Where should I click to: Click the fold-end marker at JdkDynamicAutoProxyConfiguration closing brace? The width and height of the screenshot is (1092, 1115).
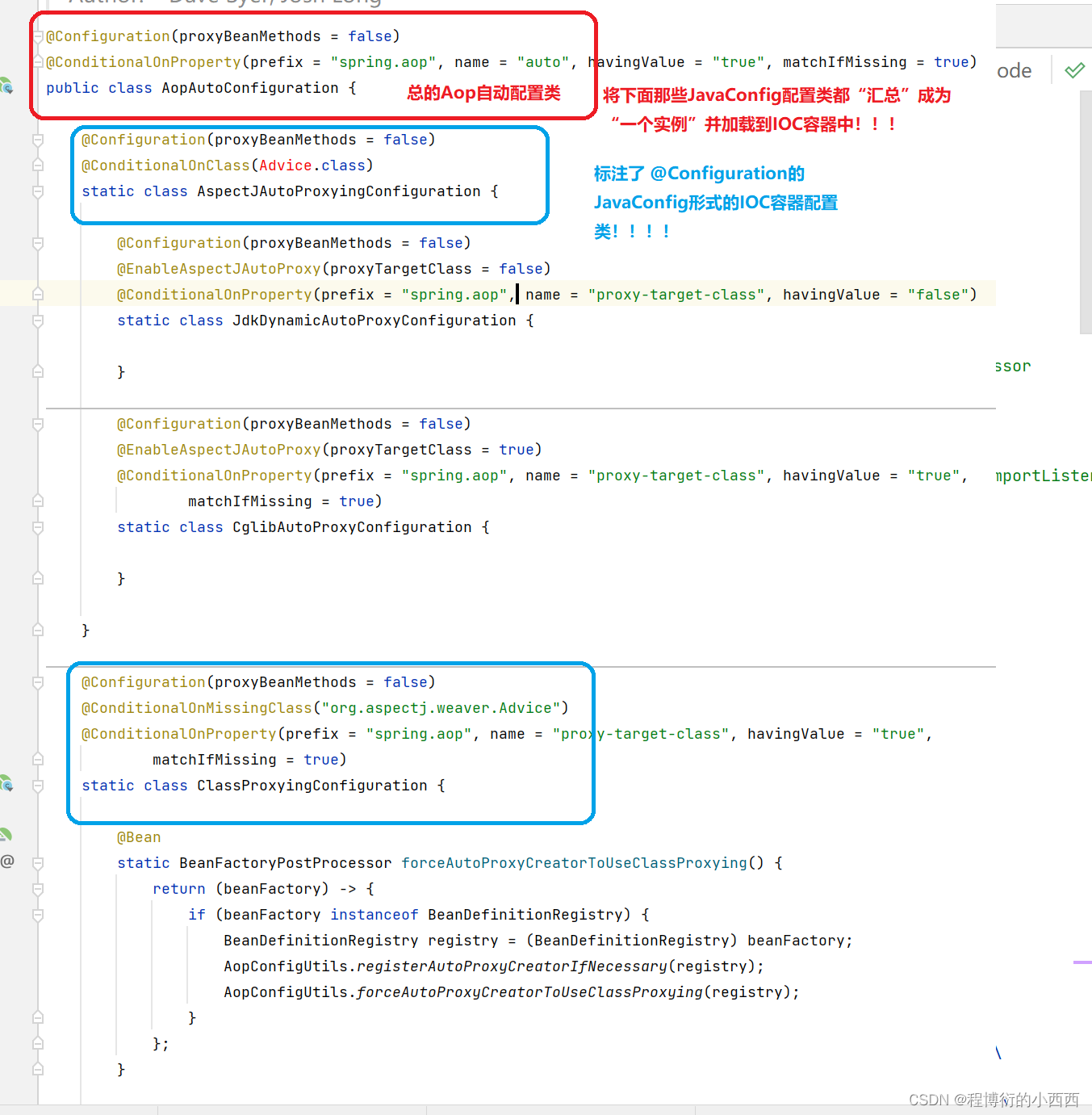pyautogui.click(x=38, y=372)
